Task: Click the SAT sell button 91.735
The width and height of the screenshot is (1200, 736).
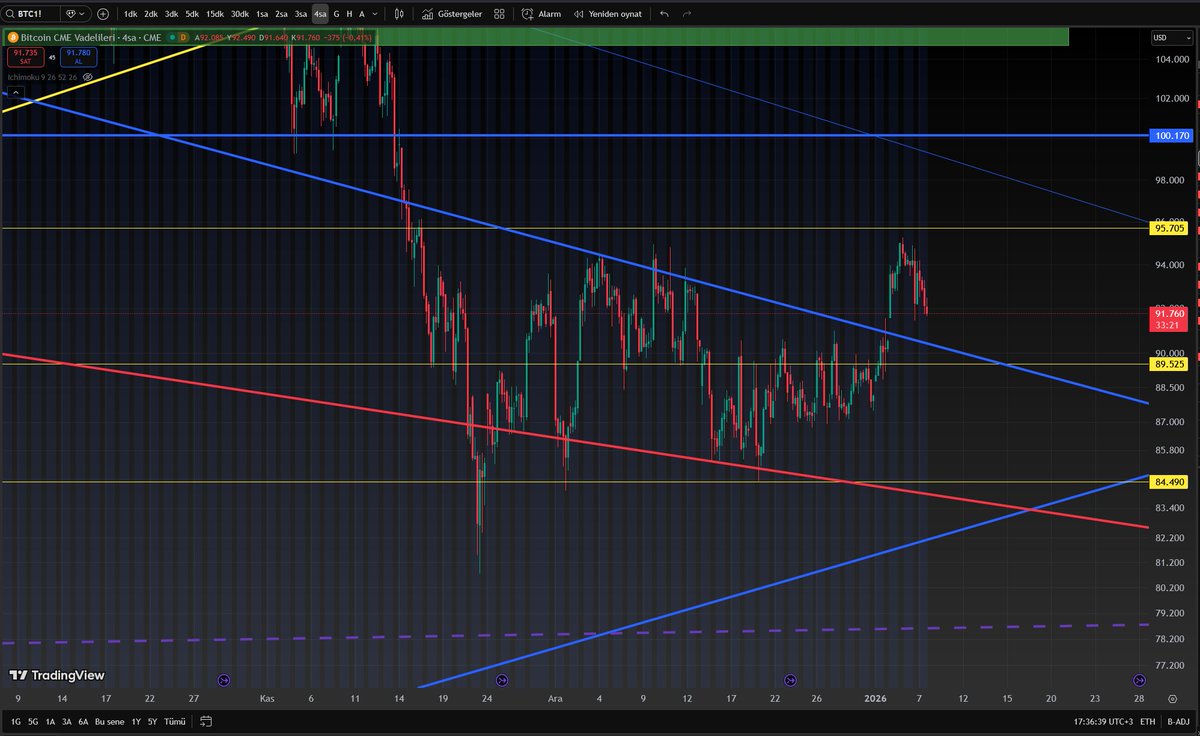Action: (x=25, y=55)
